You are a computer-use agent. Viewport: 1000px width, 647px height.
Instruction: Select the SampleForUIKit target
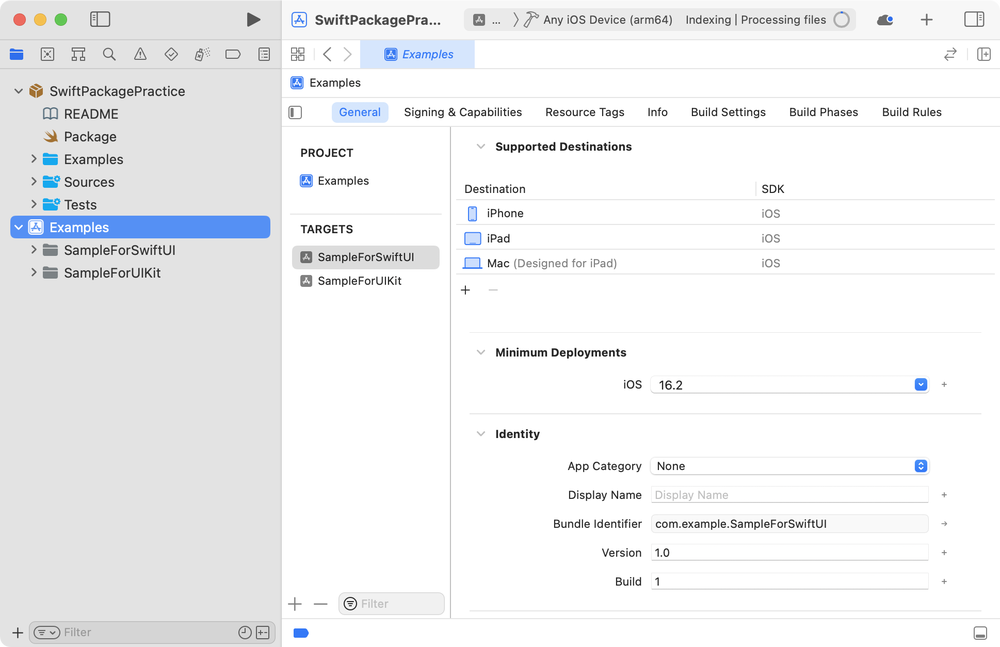click(358, 281)
